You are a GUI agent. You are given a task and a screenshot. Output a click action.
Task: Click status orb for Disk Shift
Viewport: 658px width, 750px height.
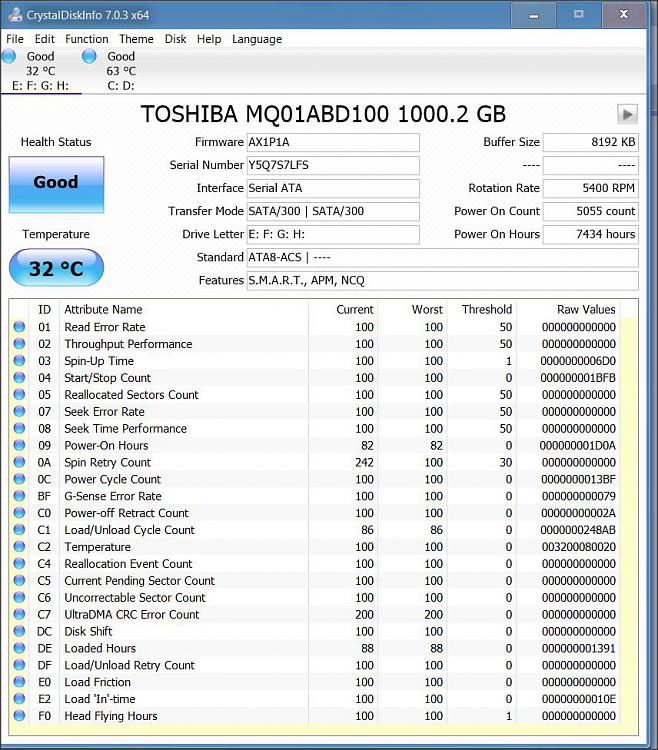[x=19, y=631]
